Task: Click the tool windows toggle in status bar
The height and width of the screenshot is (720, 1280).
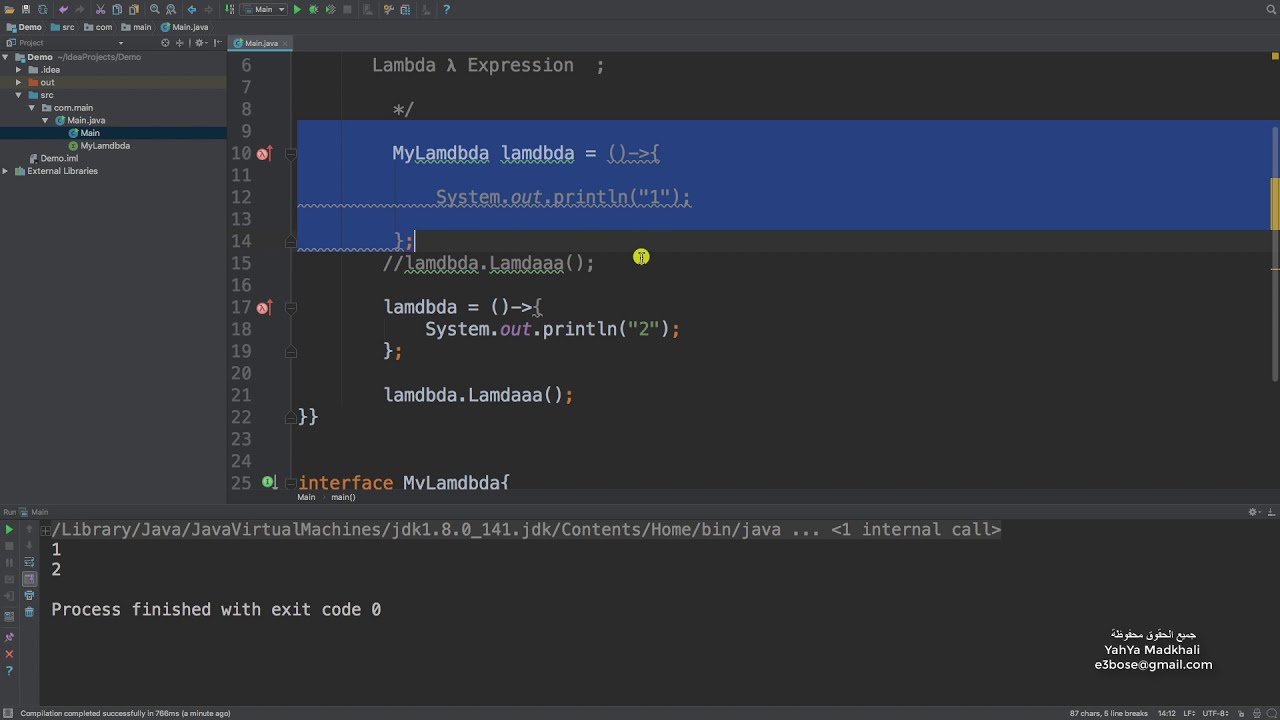Action: (x=8, y=713)
